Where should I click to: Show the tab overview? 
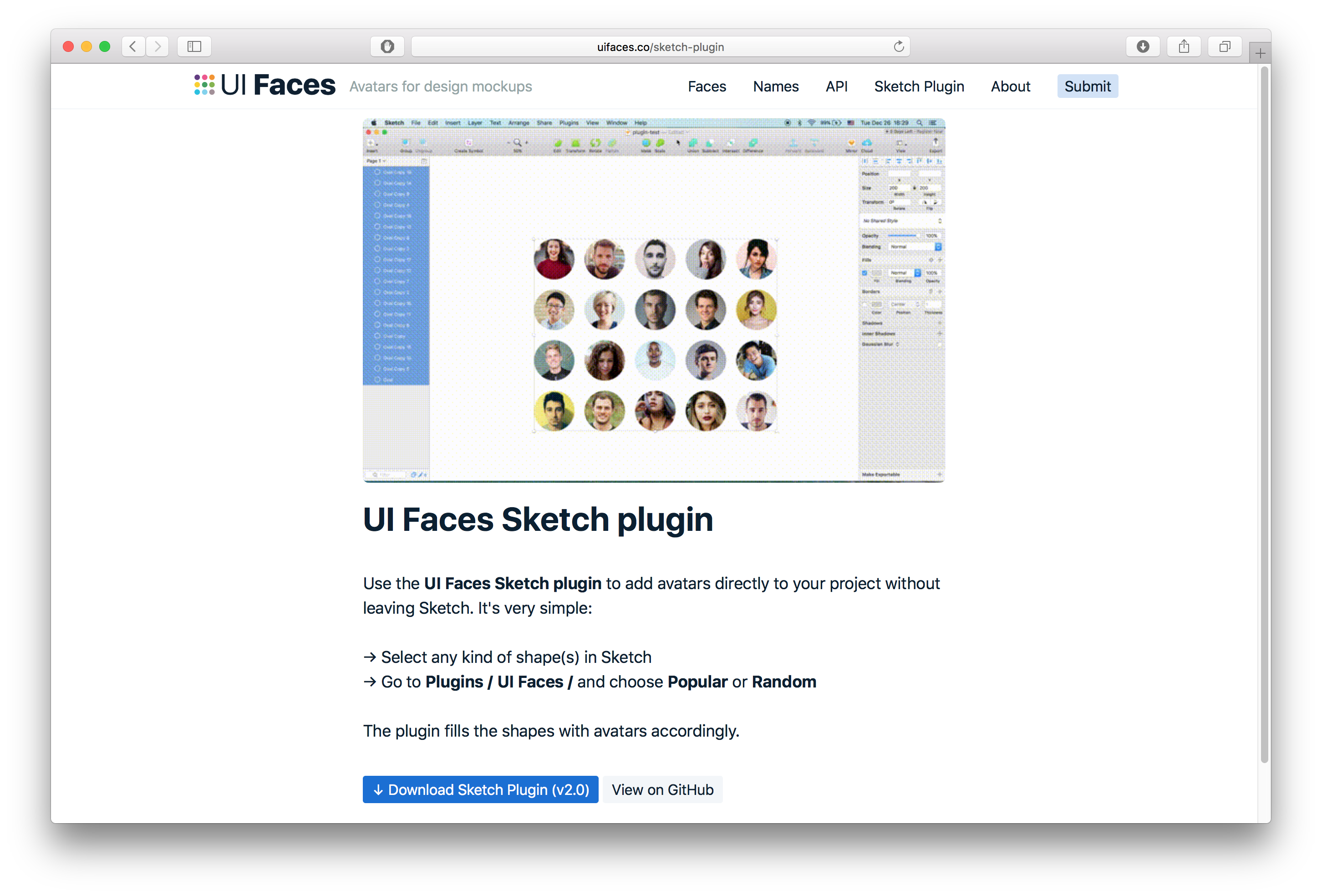click(1225, 46)
